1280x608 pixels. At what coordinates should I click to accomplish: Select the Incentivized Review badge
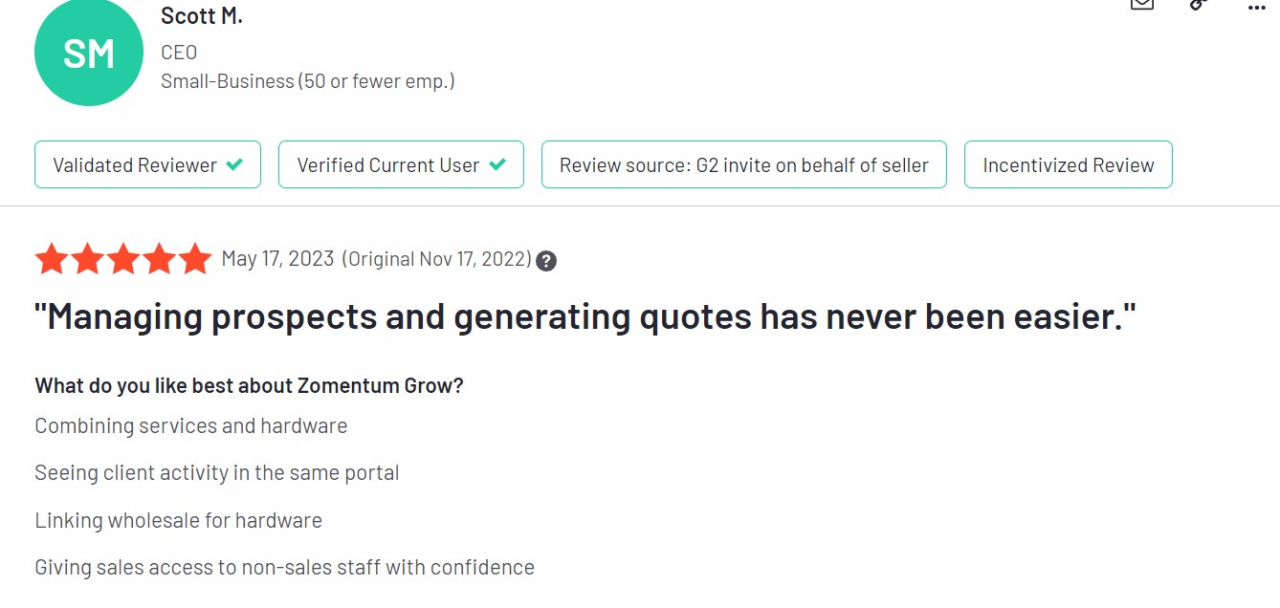coord(1067,165)
